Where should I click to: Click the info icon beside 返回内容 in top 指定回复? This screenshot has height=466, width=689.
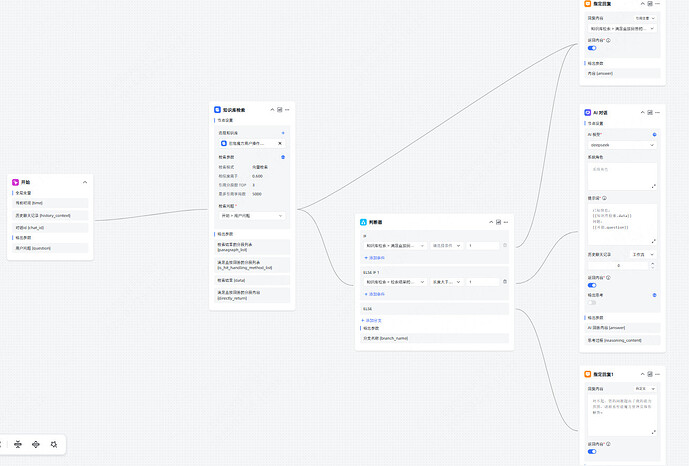click(608, 40)
